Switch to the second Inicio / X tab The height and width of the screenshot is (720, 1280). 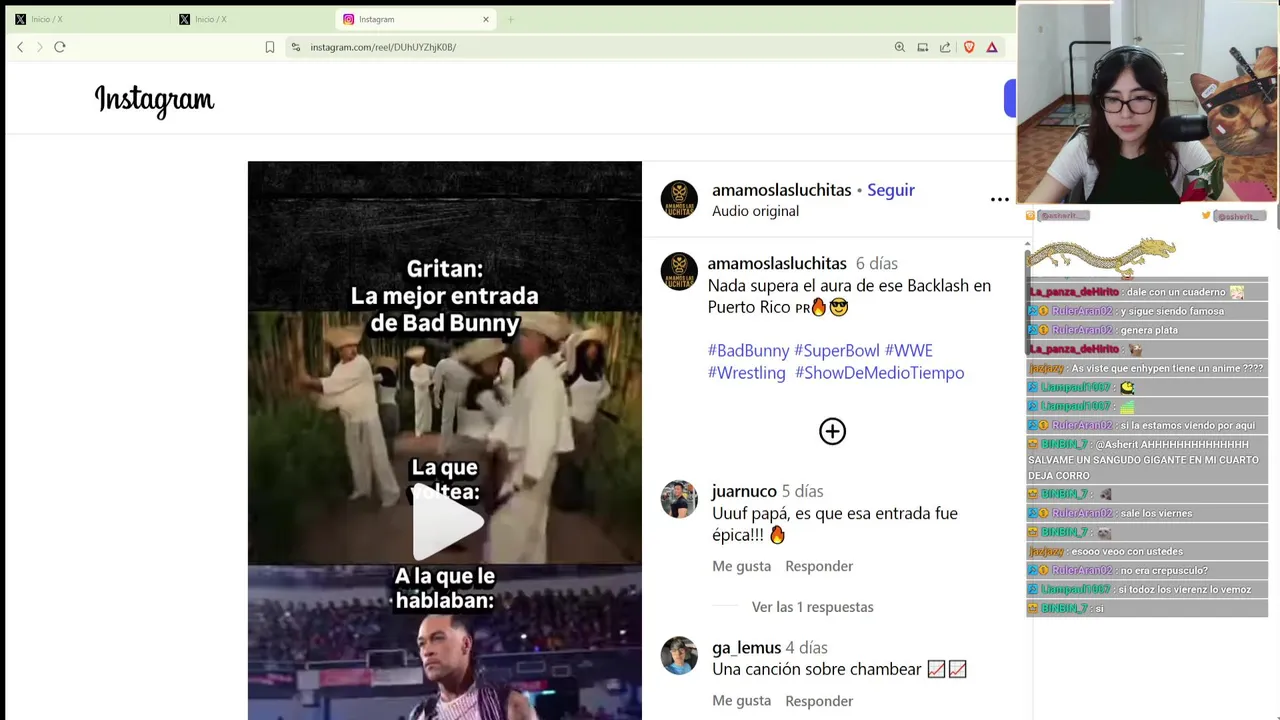point(252,19)
